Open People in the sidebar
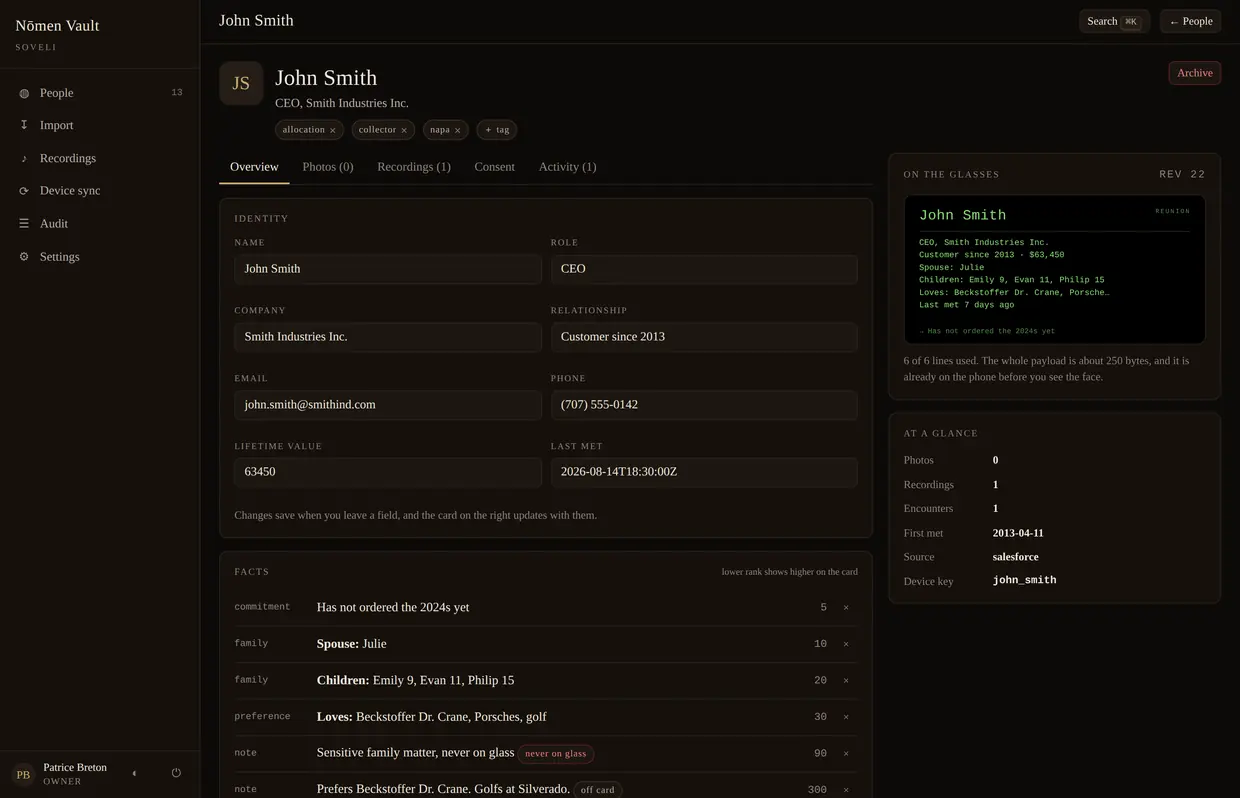Image resolution: width=1240 pixels, height=798 pixels. pyautogui.click(x=100, y=93)
